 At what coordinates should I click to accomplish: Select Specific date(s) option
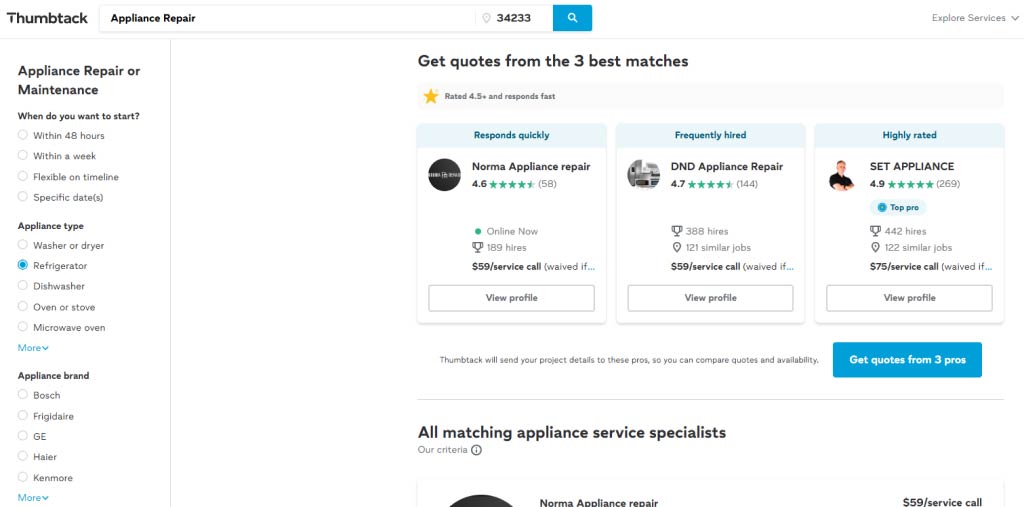[23, 197]
